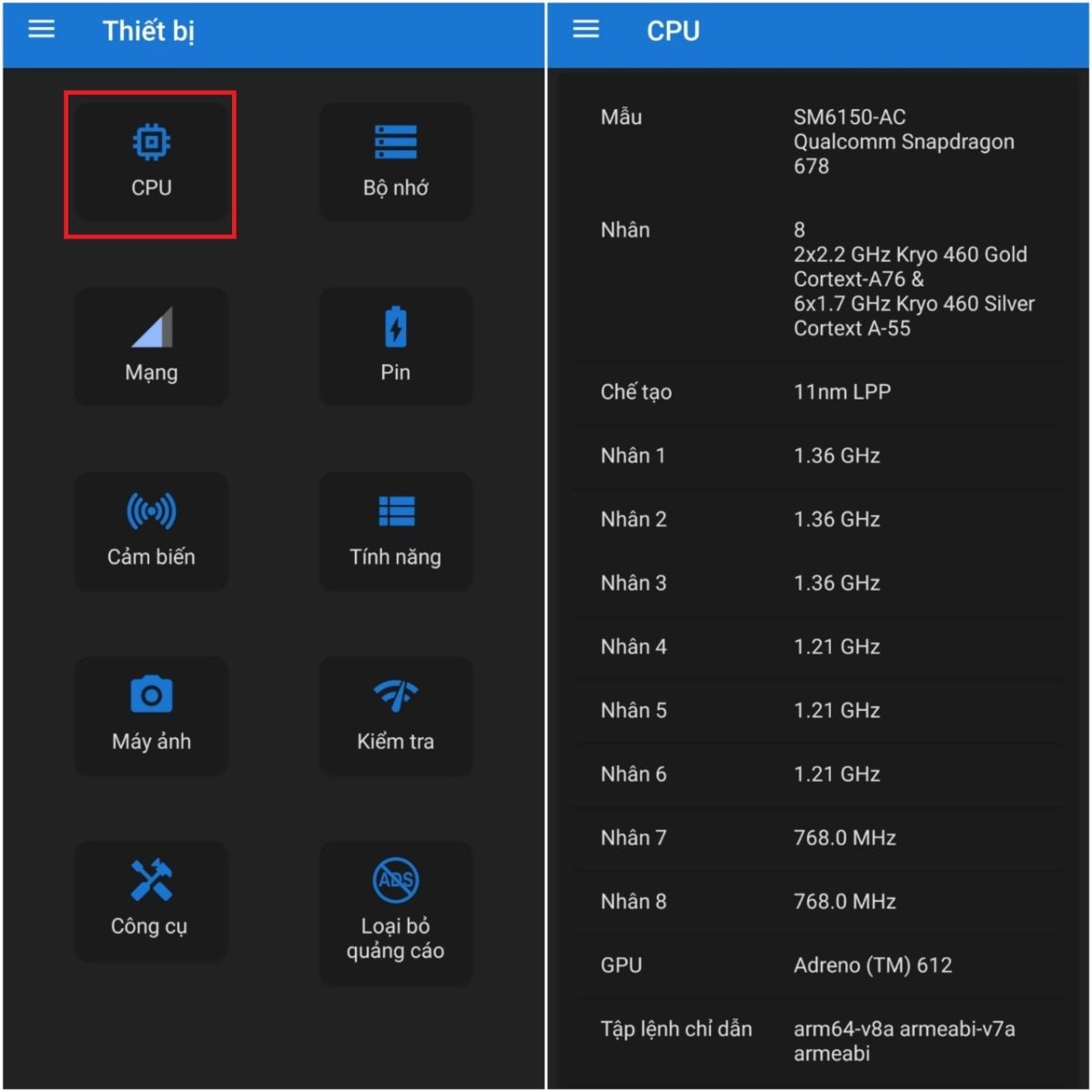
Task: Select the Chế tạo 11nm LPP row
Action: click(x=819, y=391)
